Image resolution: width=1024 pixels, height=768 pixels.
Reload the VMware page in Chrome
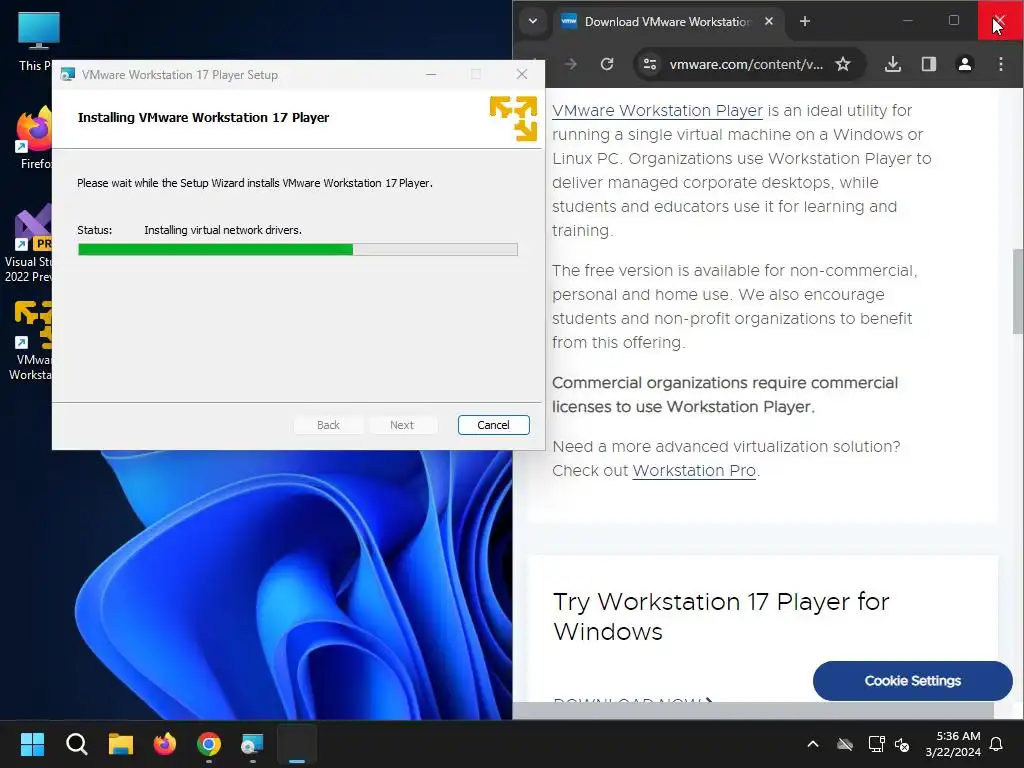tap(607, 64)
